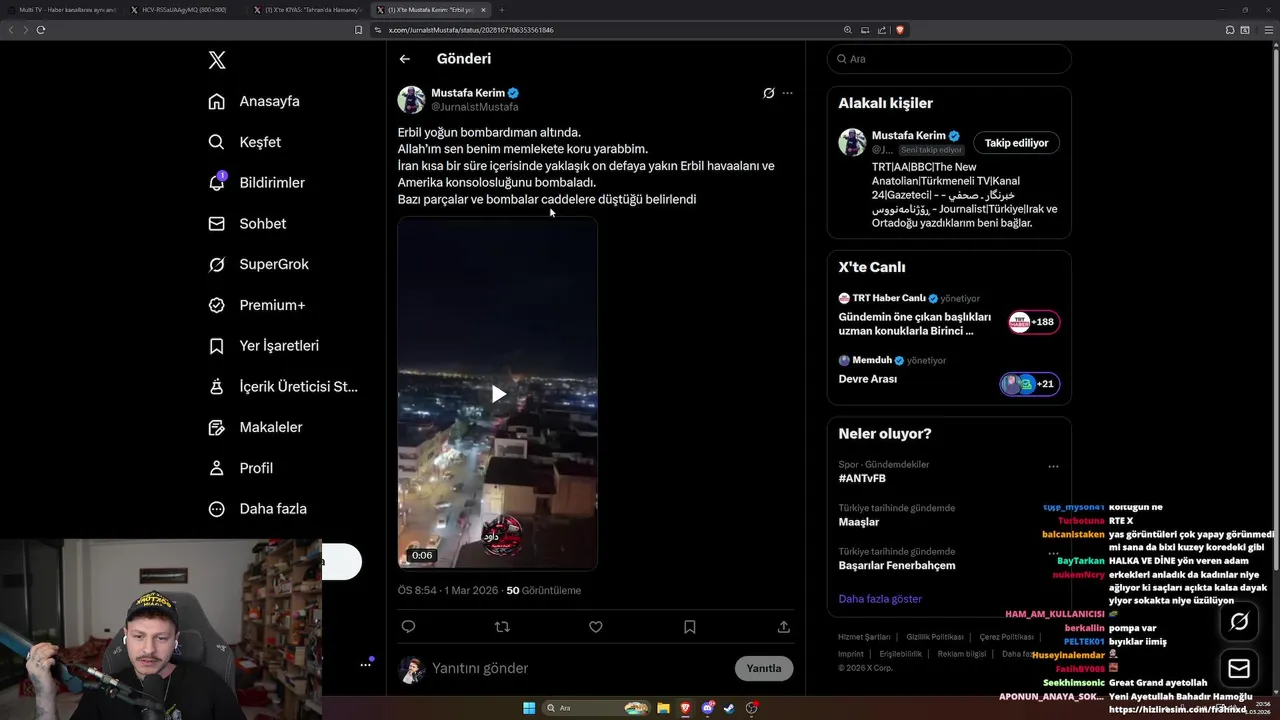
Task: Go back with the Gönderi arrow
Action: [x=405, y=59]
